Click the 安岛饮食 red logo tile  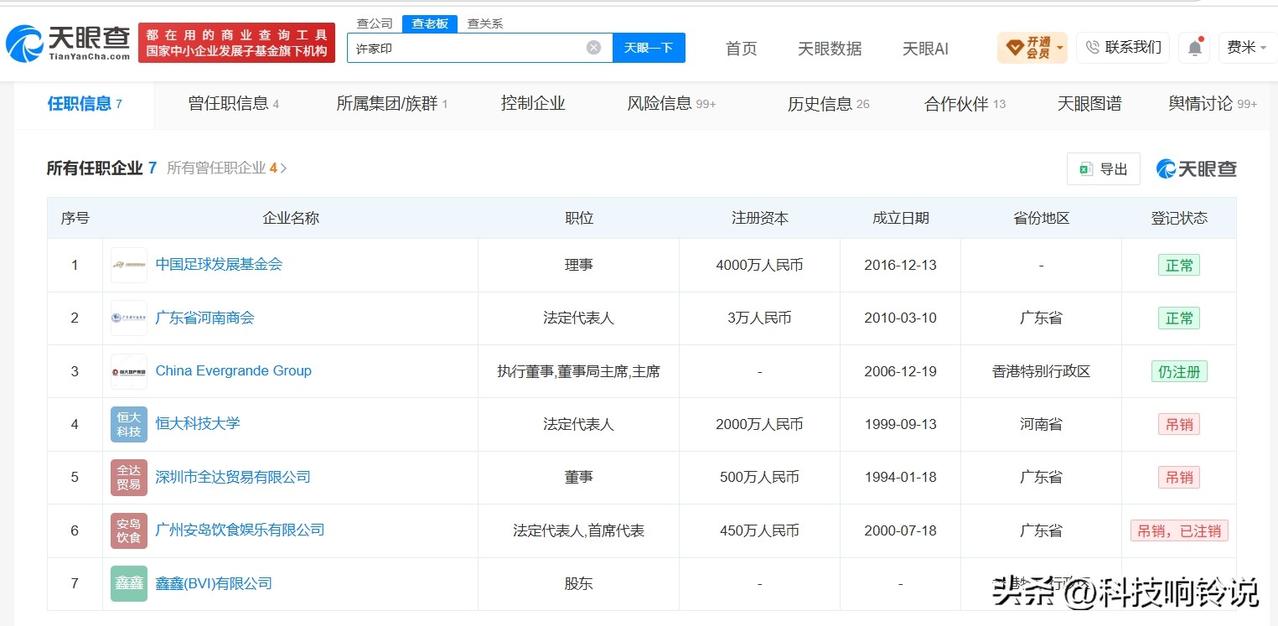coord(129,530)
